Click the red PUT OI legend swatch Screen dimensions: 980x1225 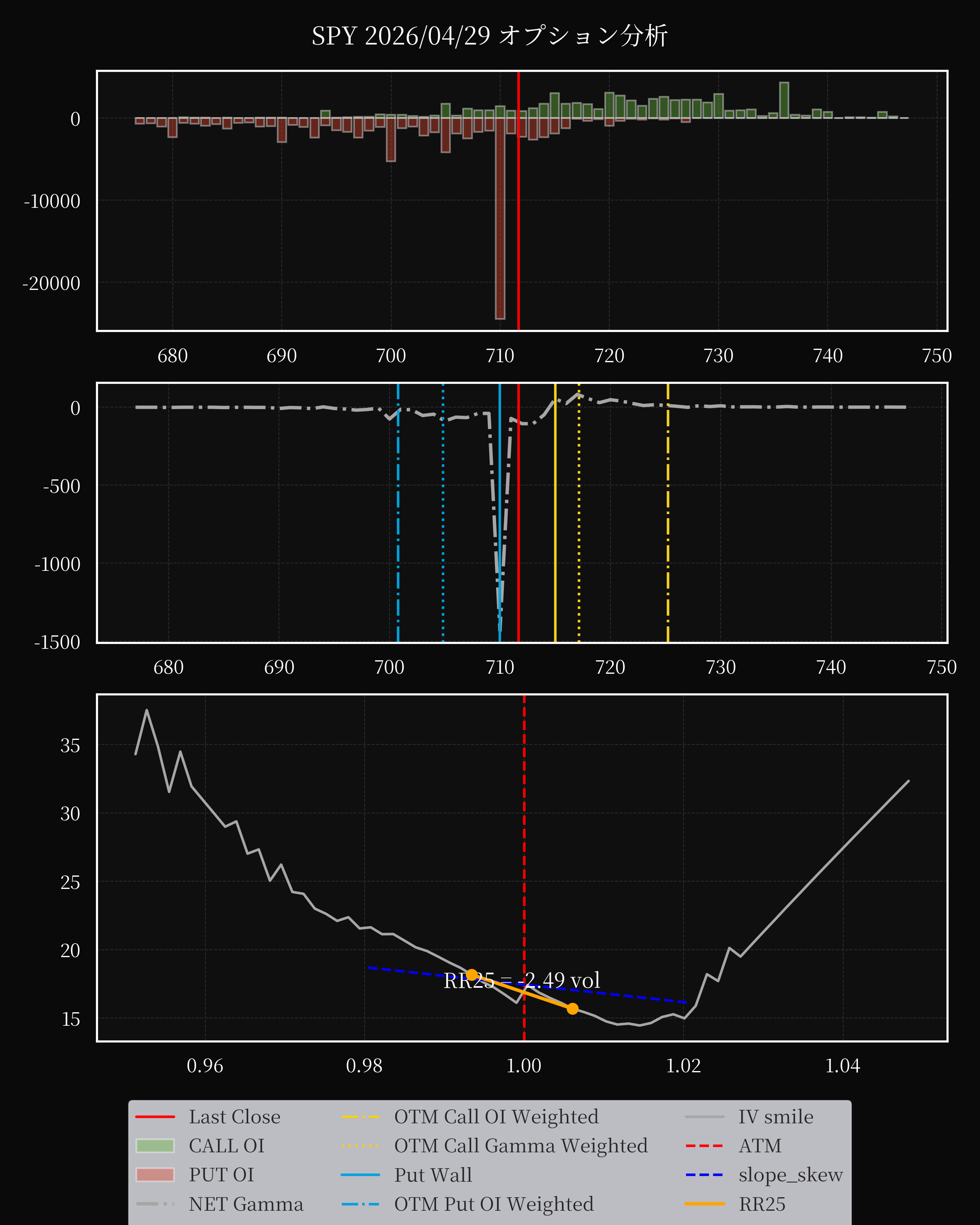[155, 1174]
